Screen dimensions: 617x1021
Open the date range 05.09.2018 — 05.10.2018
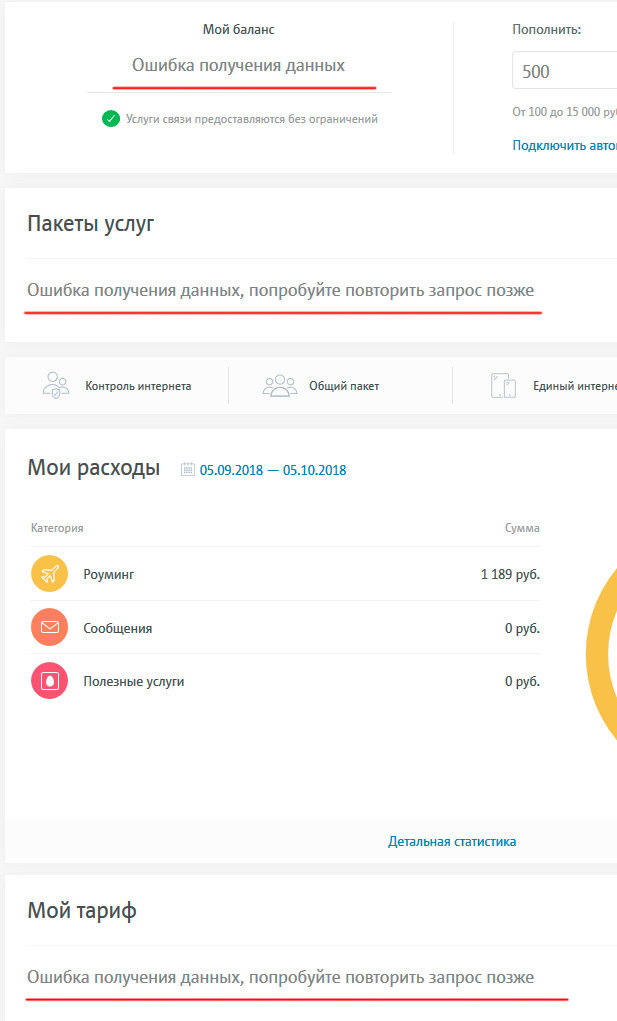pos(273,469)
